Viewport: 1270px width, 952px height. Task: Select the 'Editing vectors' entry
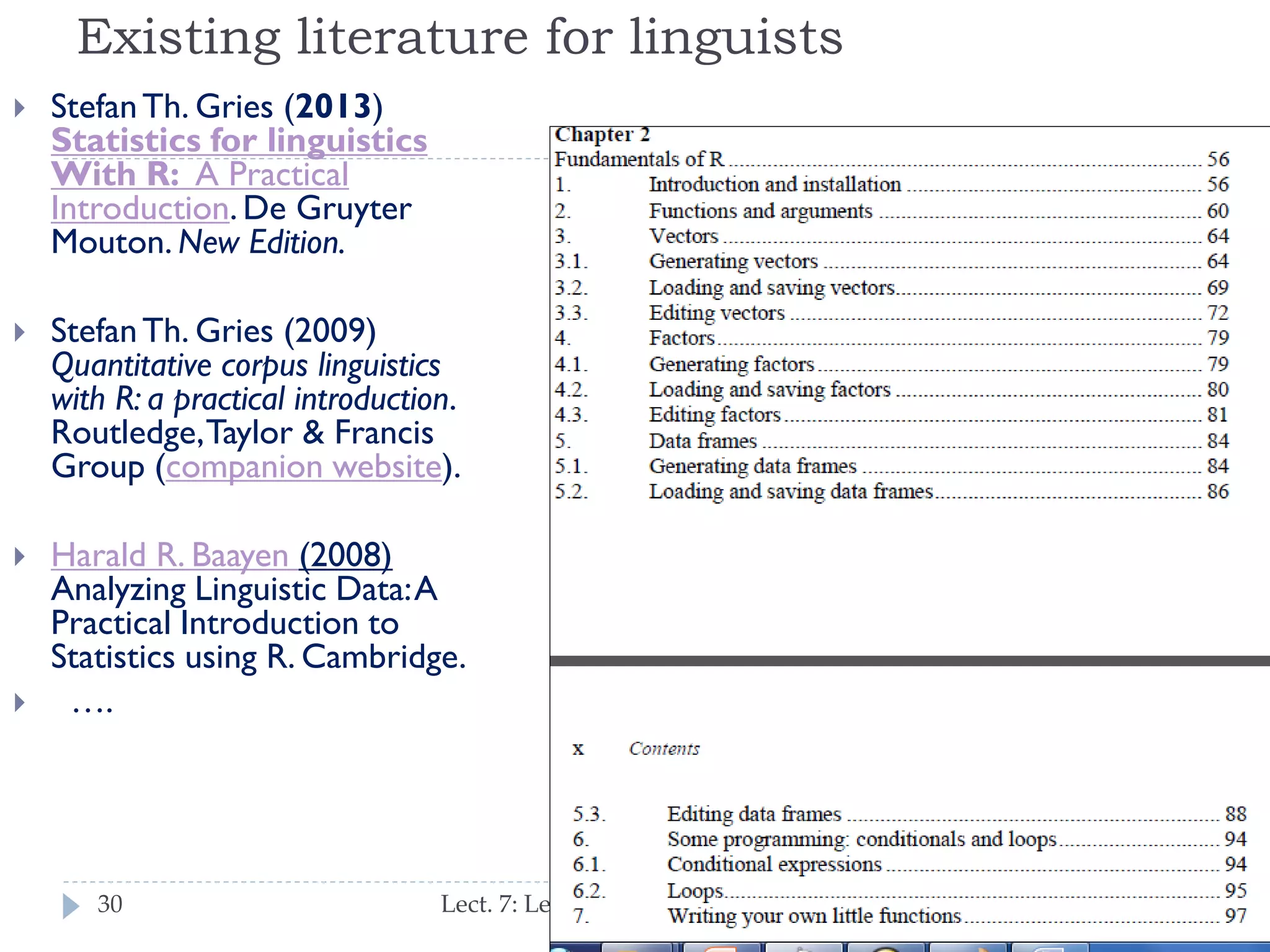[891, 313]
